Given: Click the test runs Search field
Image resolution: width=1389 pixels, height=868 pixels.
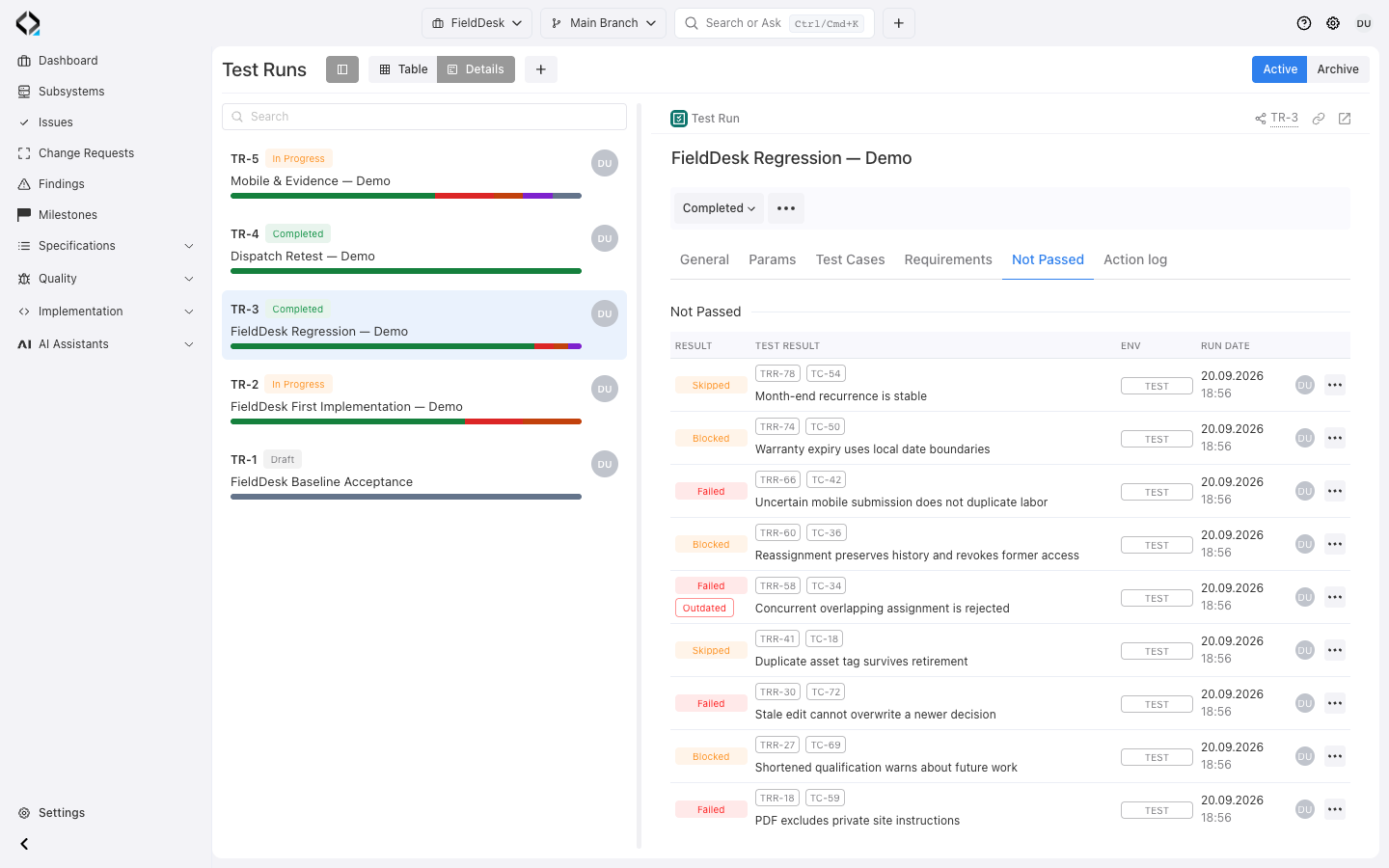Looking at the screenshot, I should 424,117.
